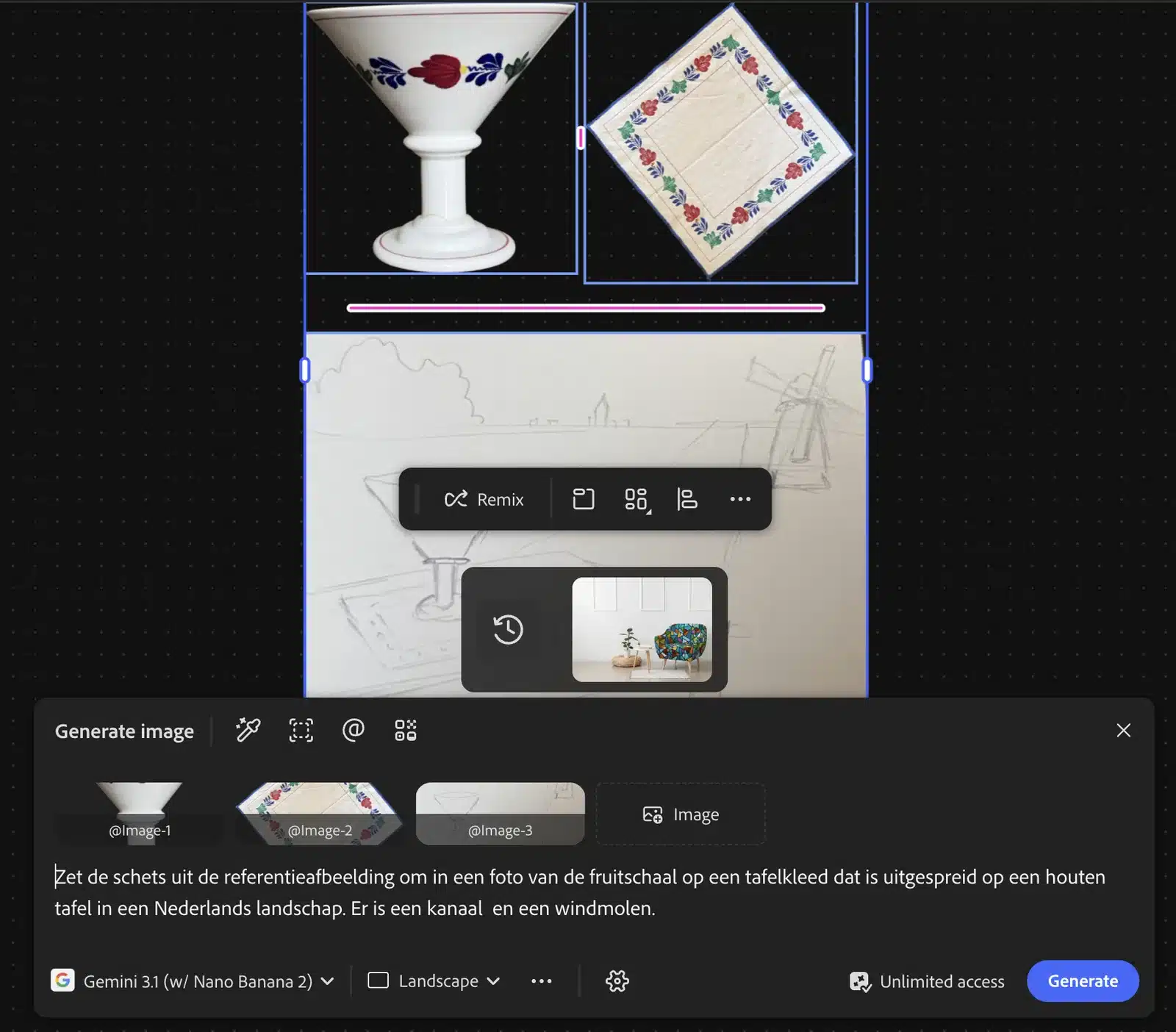Image resolution: width=1176 pixels, height=1032 pixels.
Task: Click the pink horizontal divider bar
Action: click(586, 308)
